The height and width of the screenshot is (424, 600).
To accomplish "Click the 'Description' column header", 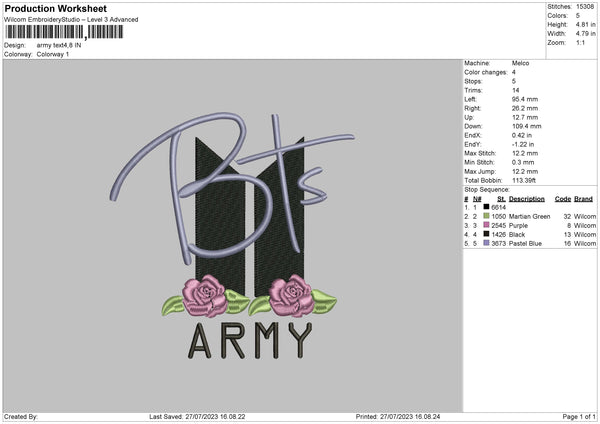I will point(527,199).
